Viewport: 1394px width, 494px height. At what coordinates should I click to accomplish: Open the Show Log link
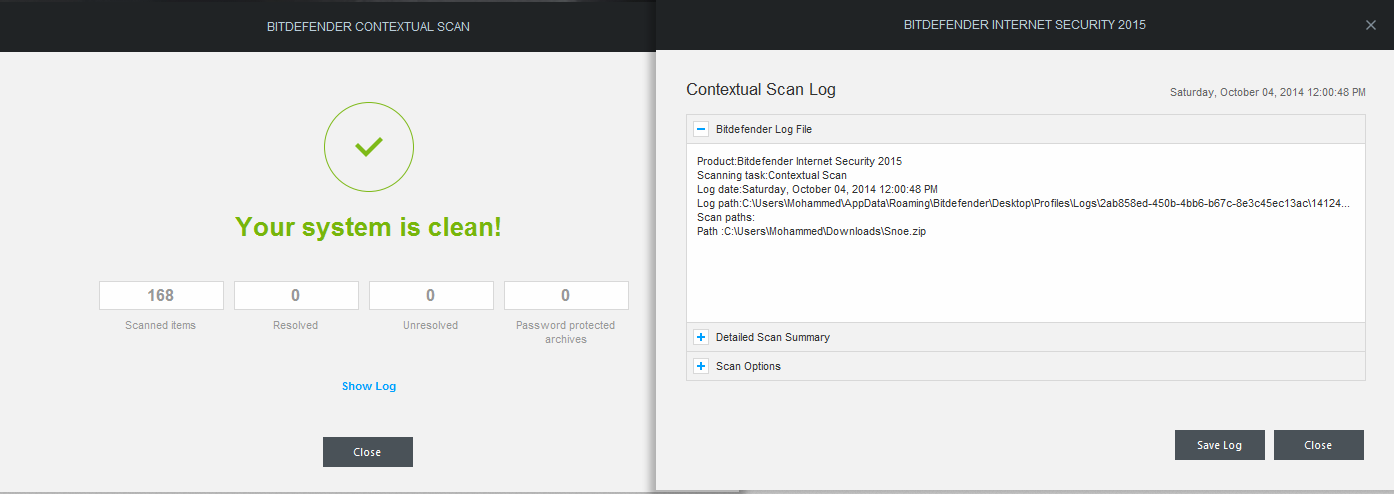[x=369, y=386]
